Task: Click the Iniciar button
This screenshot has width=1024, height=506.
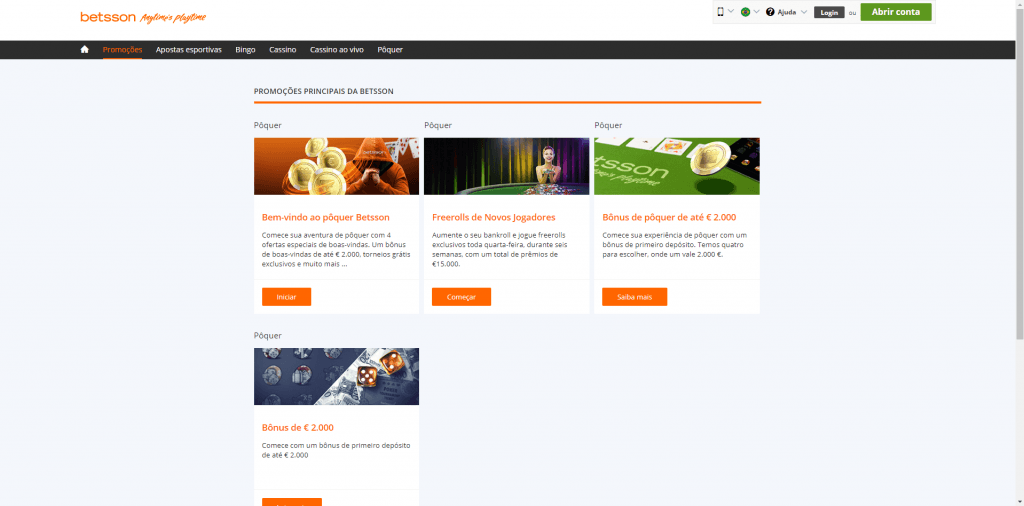Action: point(287,296)
